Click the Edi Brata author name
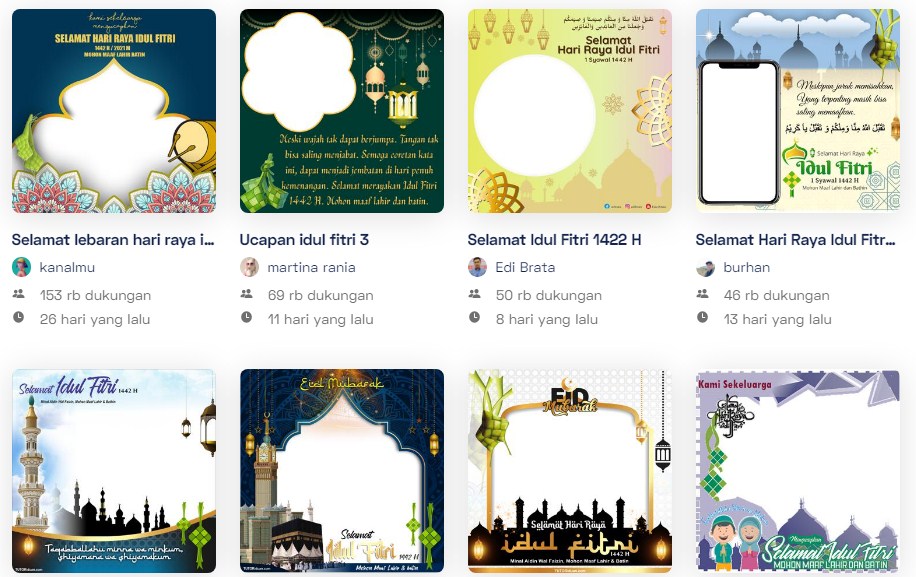 click(x=525, y=267)
